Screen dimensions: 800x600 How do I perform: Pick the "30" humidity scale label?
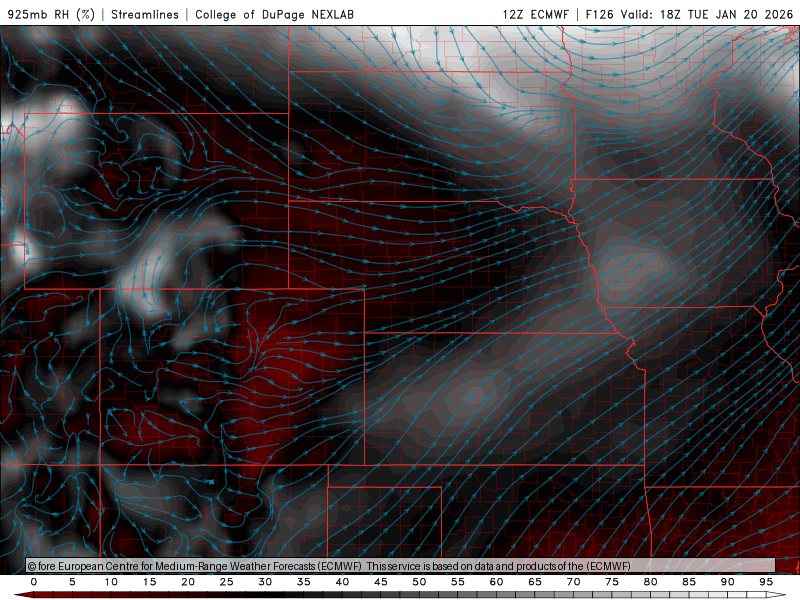click(265, 582)
